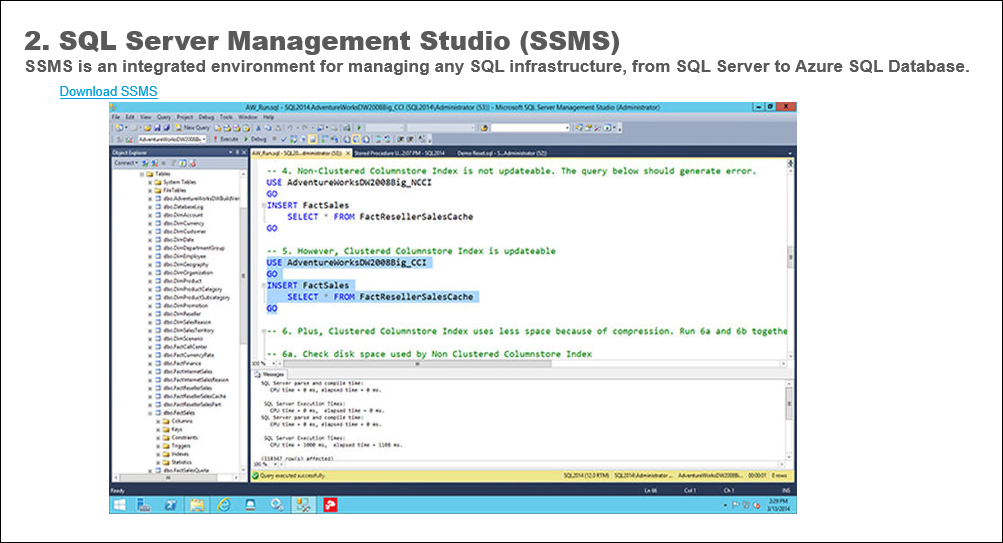Select the Statistics folder under dbo.FactSales
The image size is (1003, 543).
point(181,462)
